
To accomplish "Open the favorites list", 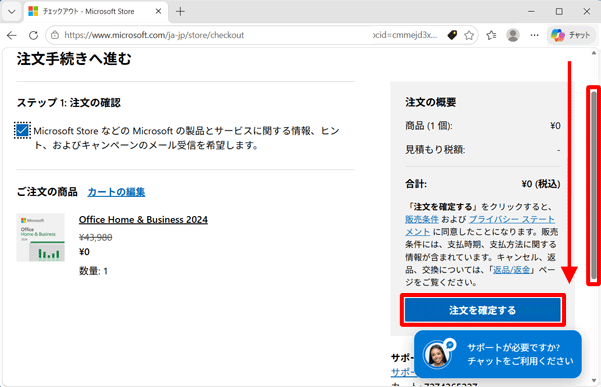I will tap(491, 35).
